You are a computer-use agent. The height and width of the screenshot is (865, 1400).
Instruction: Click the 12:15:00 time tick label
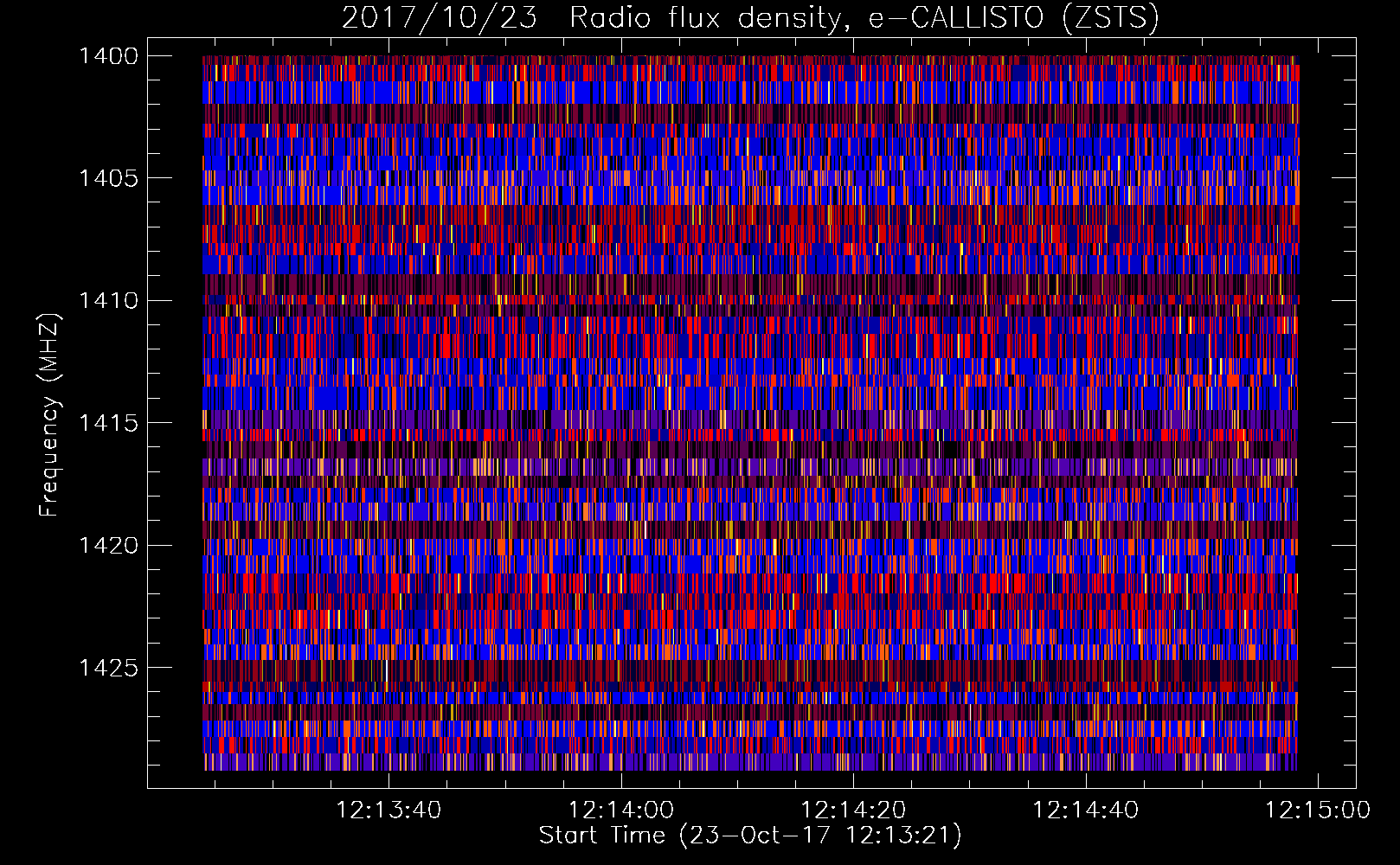point(1318,811)
